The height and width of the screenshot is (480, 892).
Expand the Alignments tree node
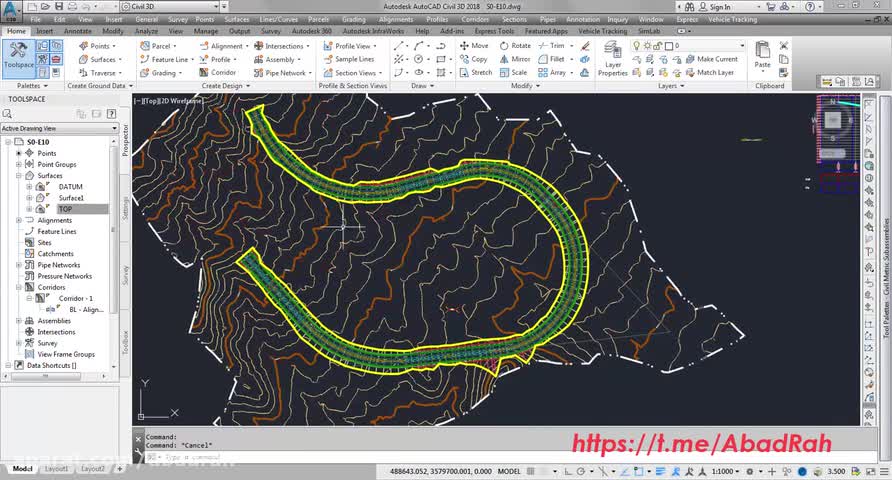(x=18, y=220)
